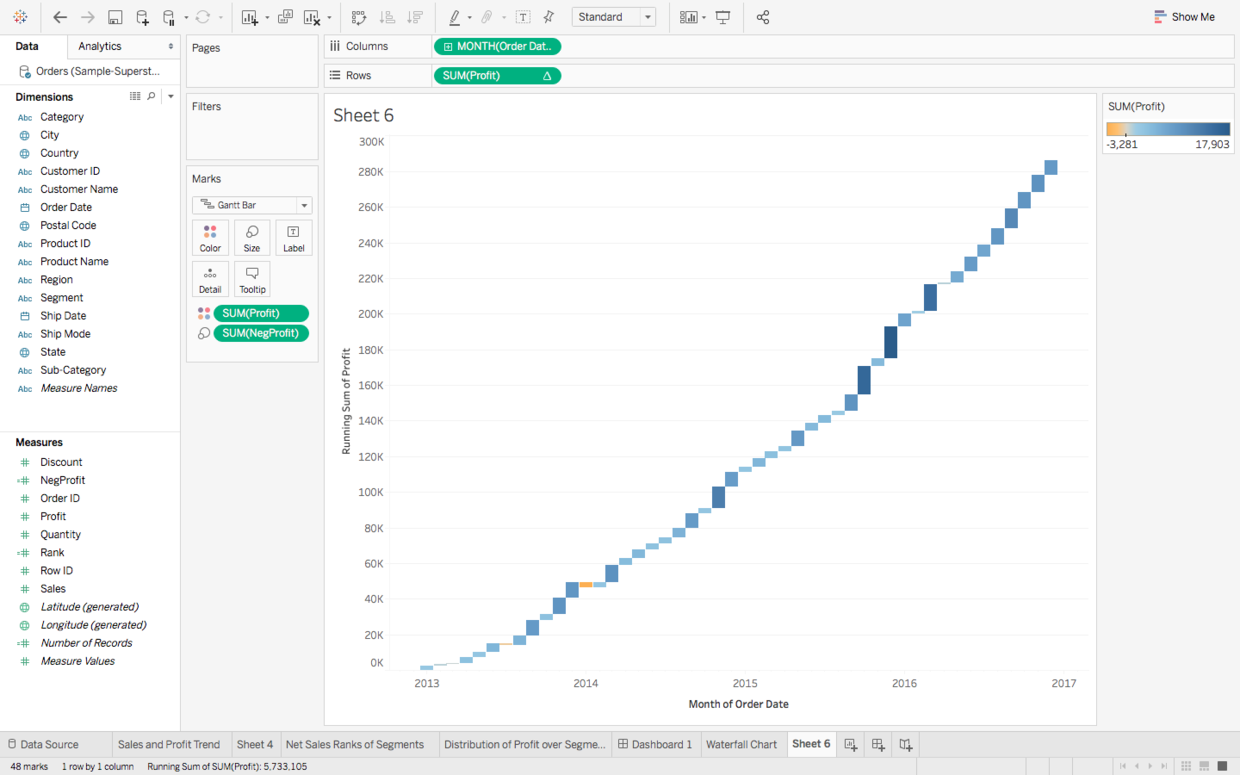
Task: Pause auto updates for the data source
Action: [169, 17]
